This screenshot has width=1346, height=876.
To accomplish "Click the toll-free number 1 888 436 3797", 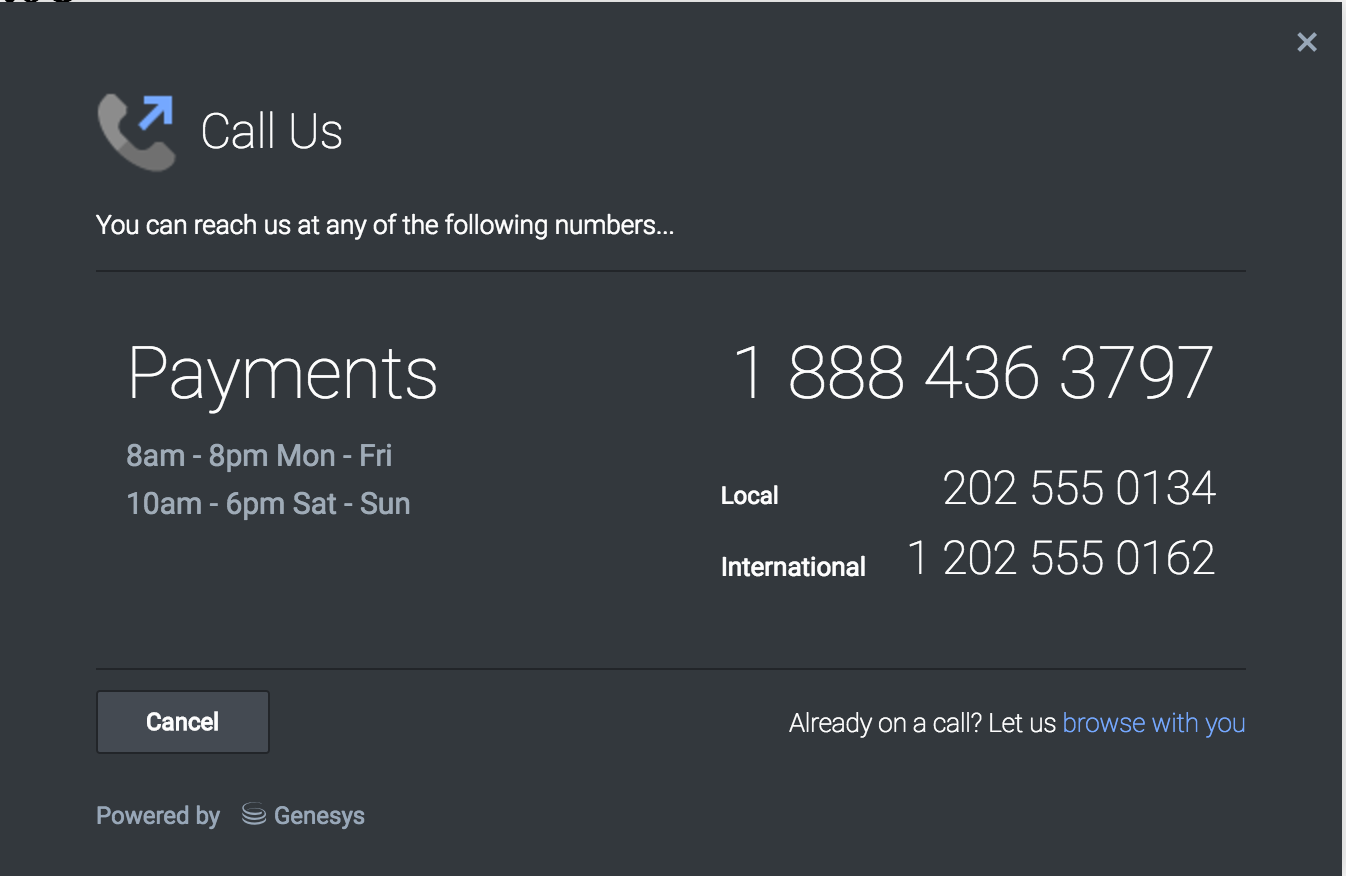I will coord(972,374).
